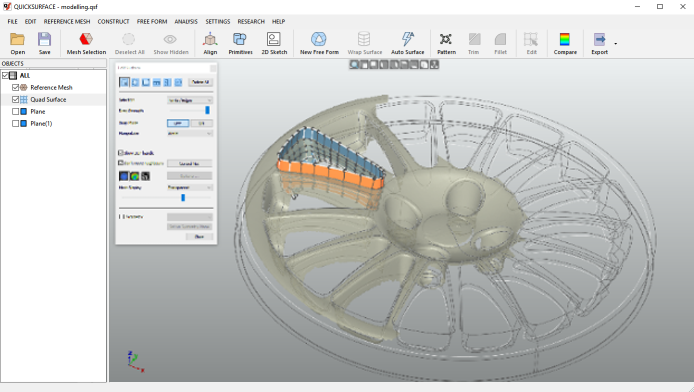
Task: Select the Quad Surface tree row
Action: (53, 100)
